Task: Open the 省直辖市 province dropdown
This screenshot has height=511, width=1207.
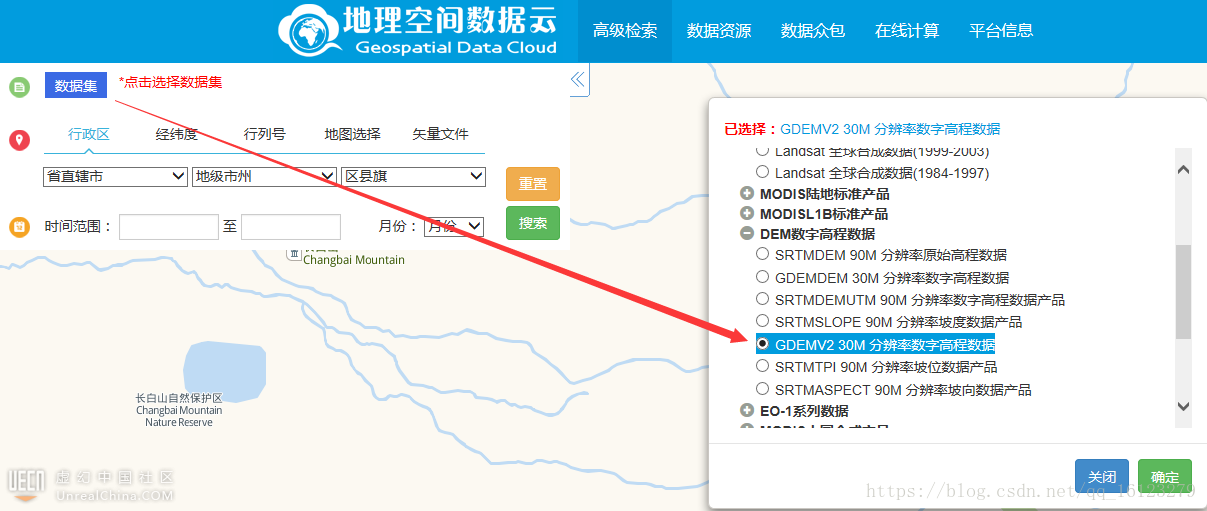Action: pos(115,176)
